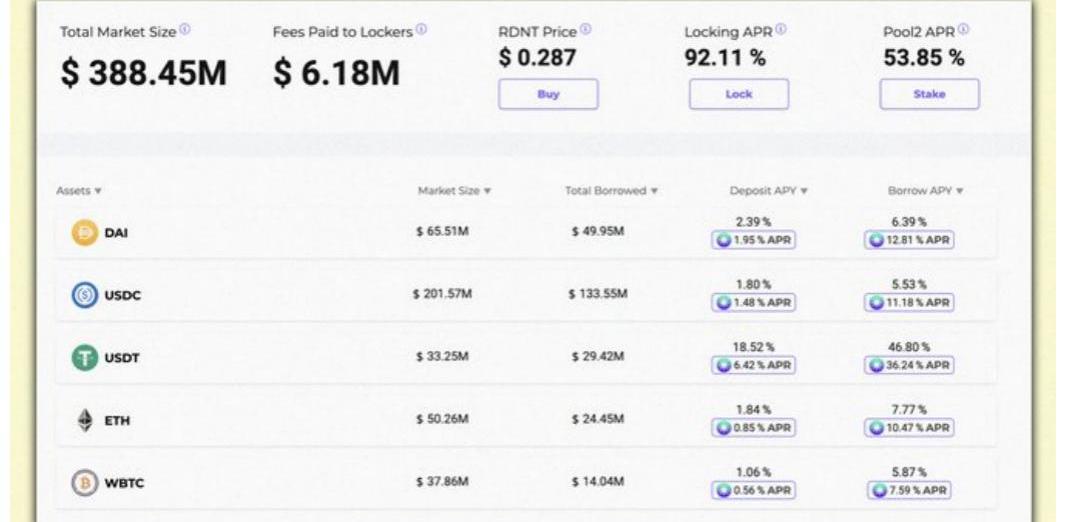This screenshot has height=522, width=1066.
Task: Click the 6.42% APR badge for USDT deposit
Action: coord(753,366)
